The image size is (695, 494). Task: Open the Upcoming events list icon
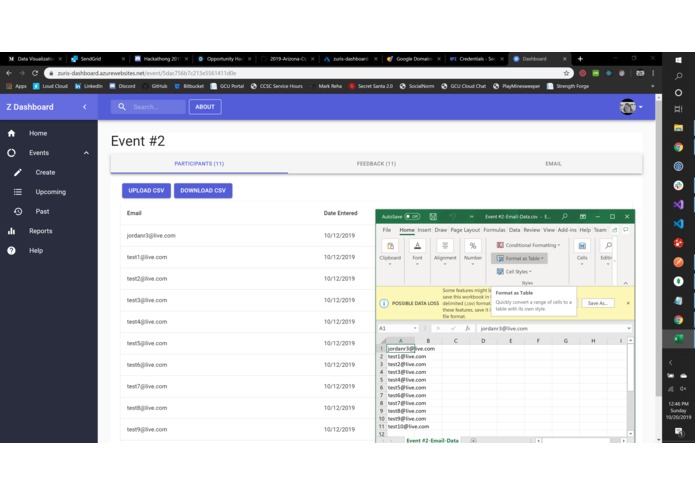(x=18, y=192)
